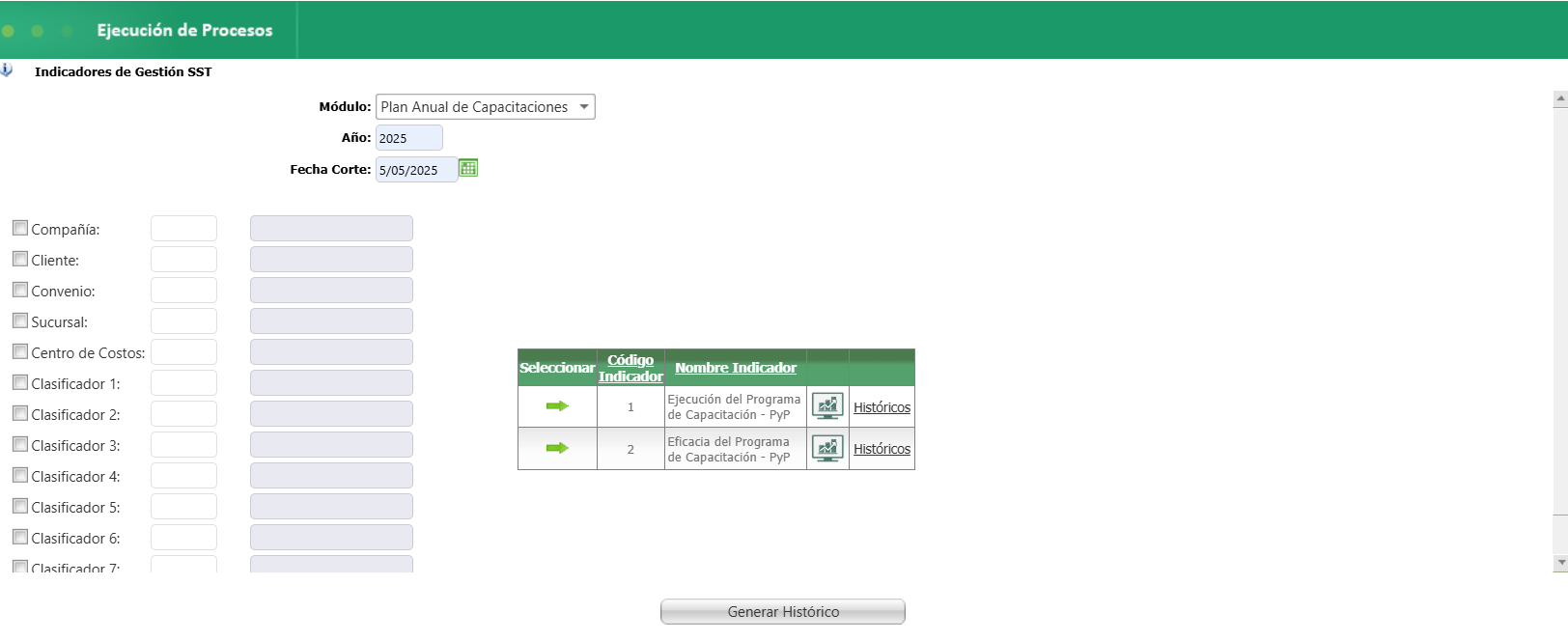Sort by Código Indicador column header
1568x641 pixels.
point(630,368)
